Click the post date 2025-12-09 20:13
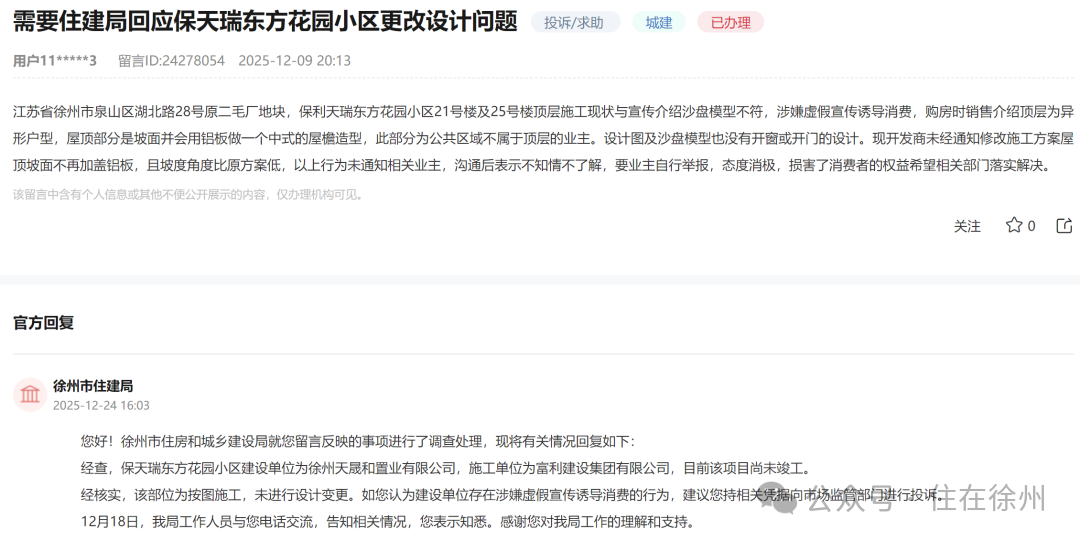Viewport: 1080px width, 541px height. [295, 61]
